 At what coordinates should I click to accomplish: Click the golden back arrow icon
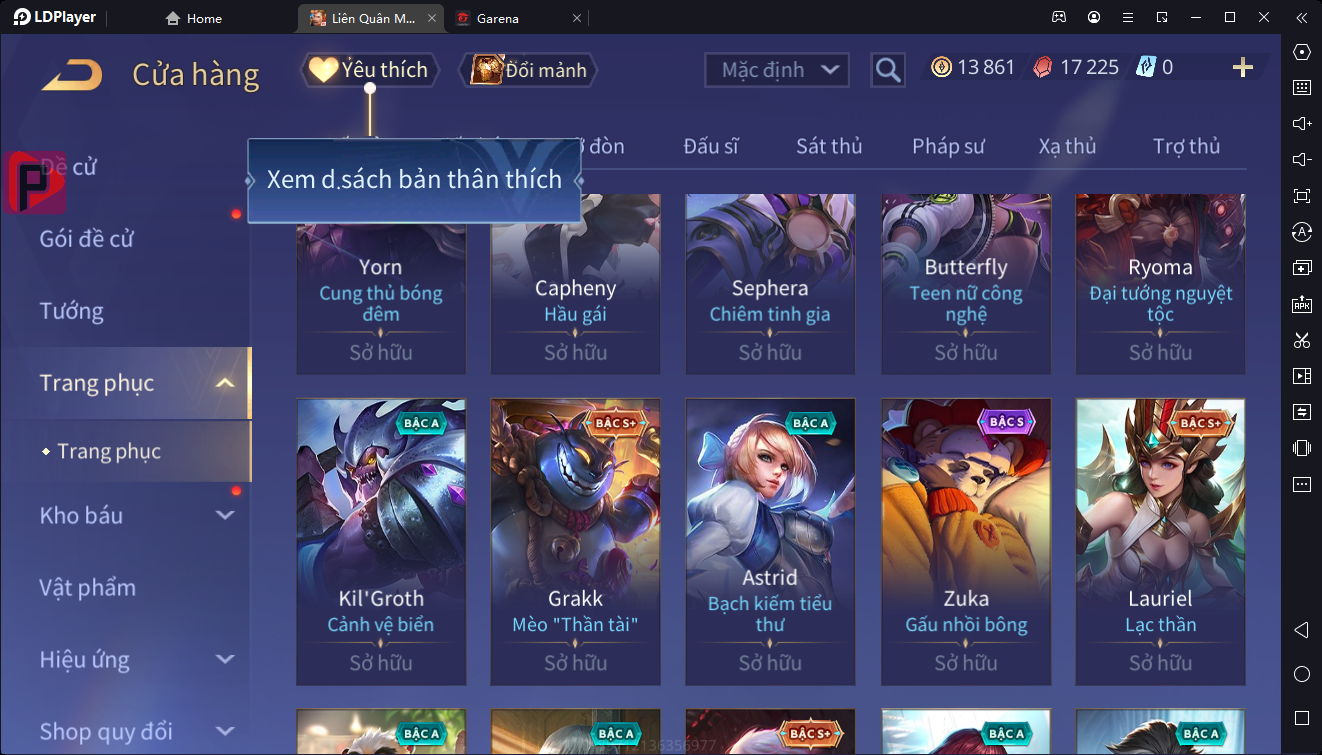[x=72, y=75]
